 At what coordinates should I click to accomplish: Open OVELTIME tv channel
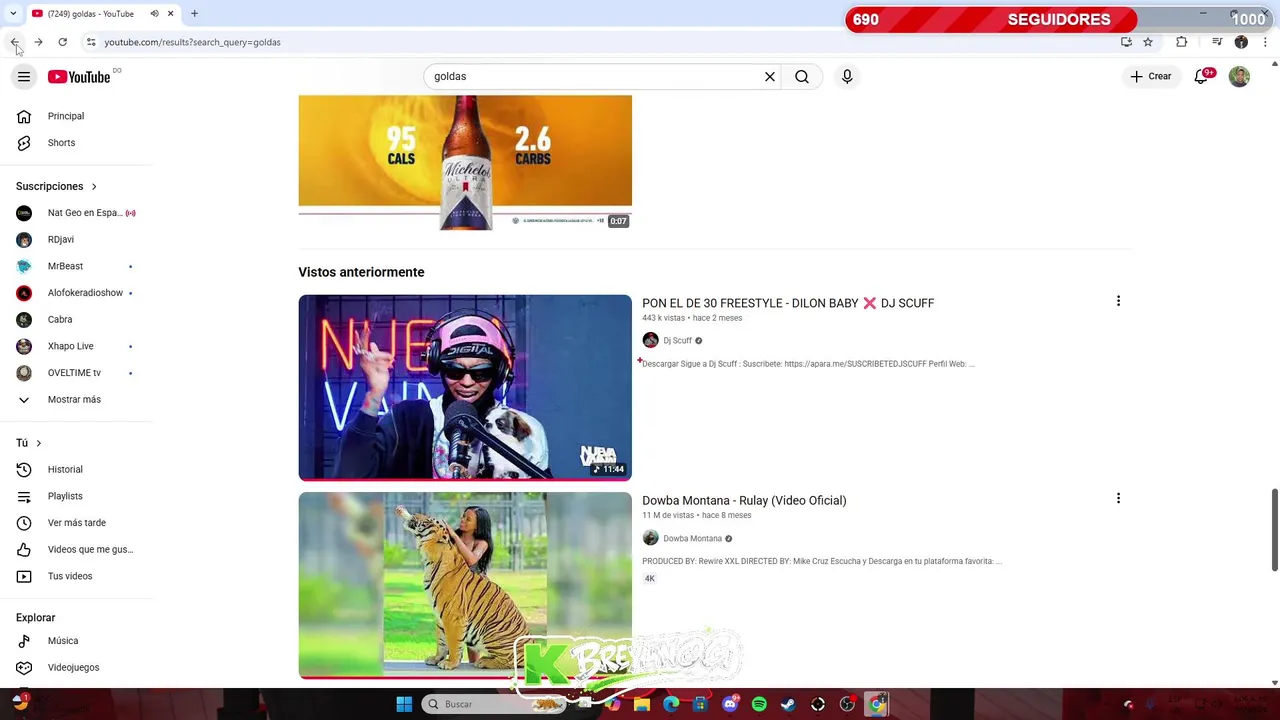(76, 373)
